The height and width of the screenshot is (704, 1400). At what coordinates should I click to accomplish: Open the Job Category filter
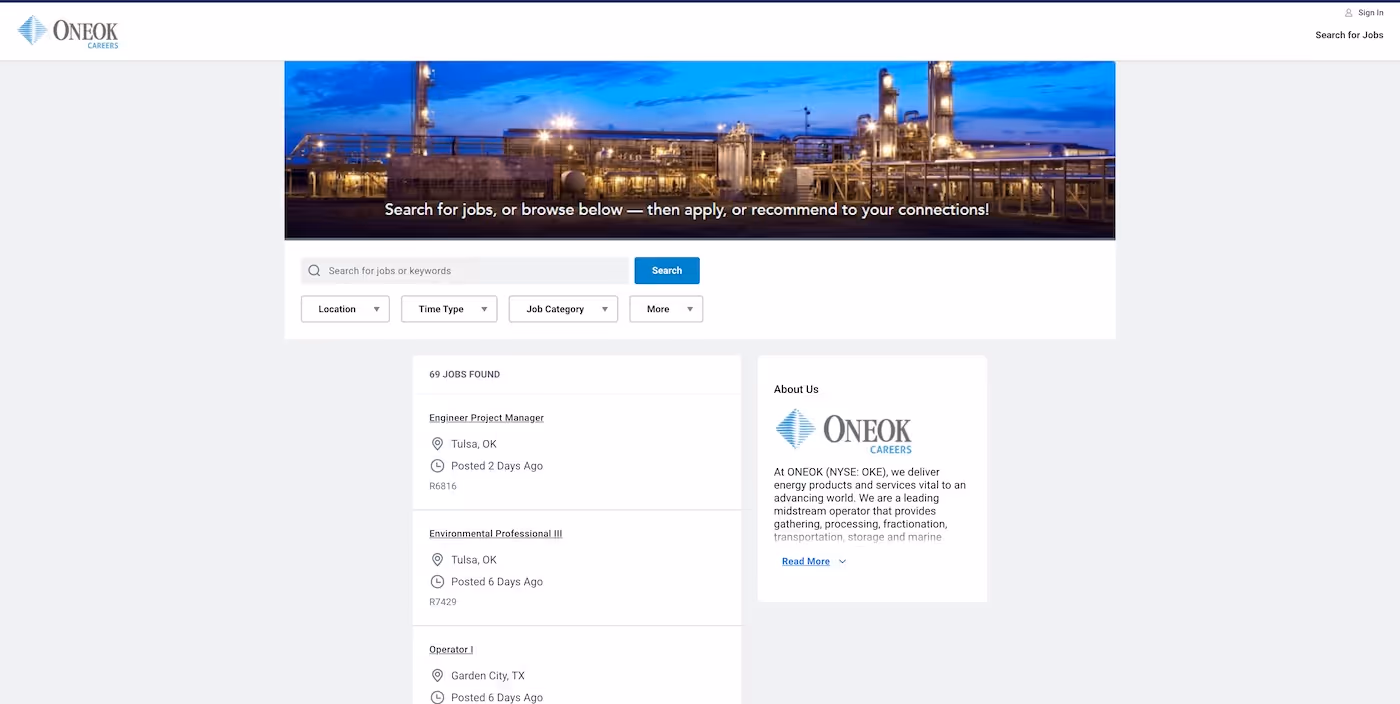point(563,309)
